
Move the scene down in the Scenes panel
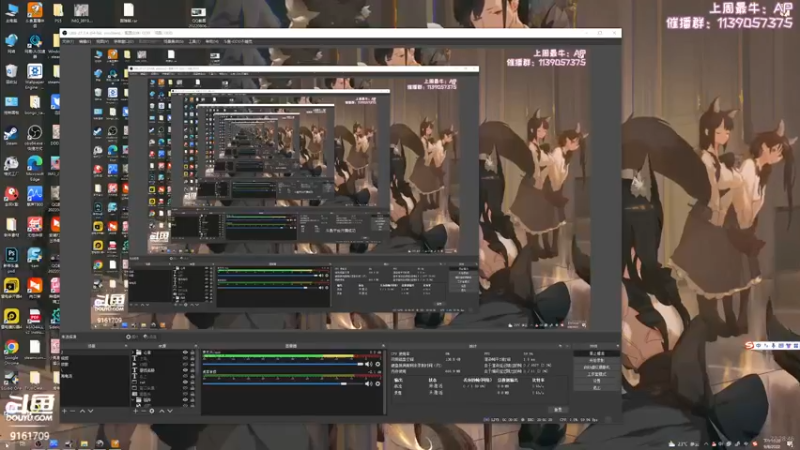click(x=91, y=411)
